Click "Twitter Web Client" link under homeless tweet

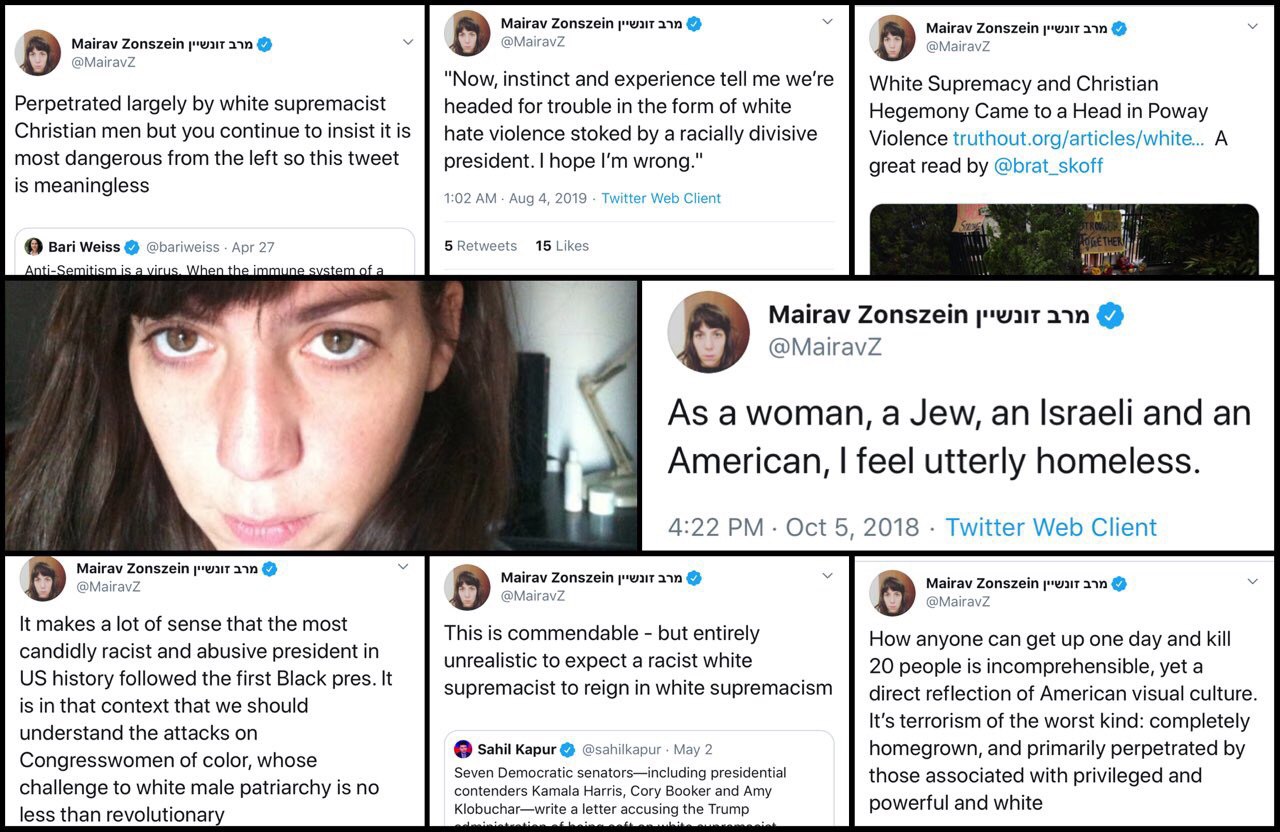[1050, 527]
